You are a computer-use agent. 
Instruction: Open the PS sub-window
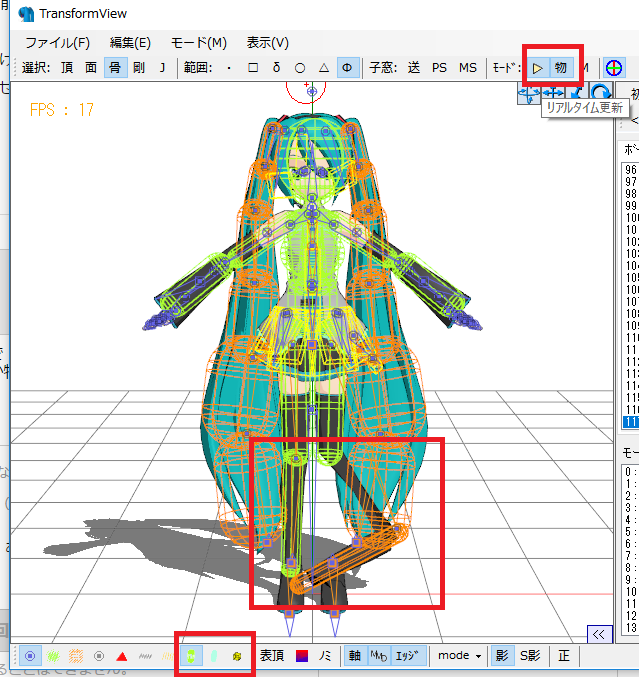coord(440,68)
